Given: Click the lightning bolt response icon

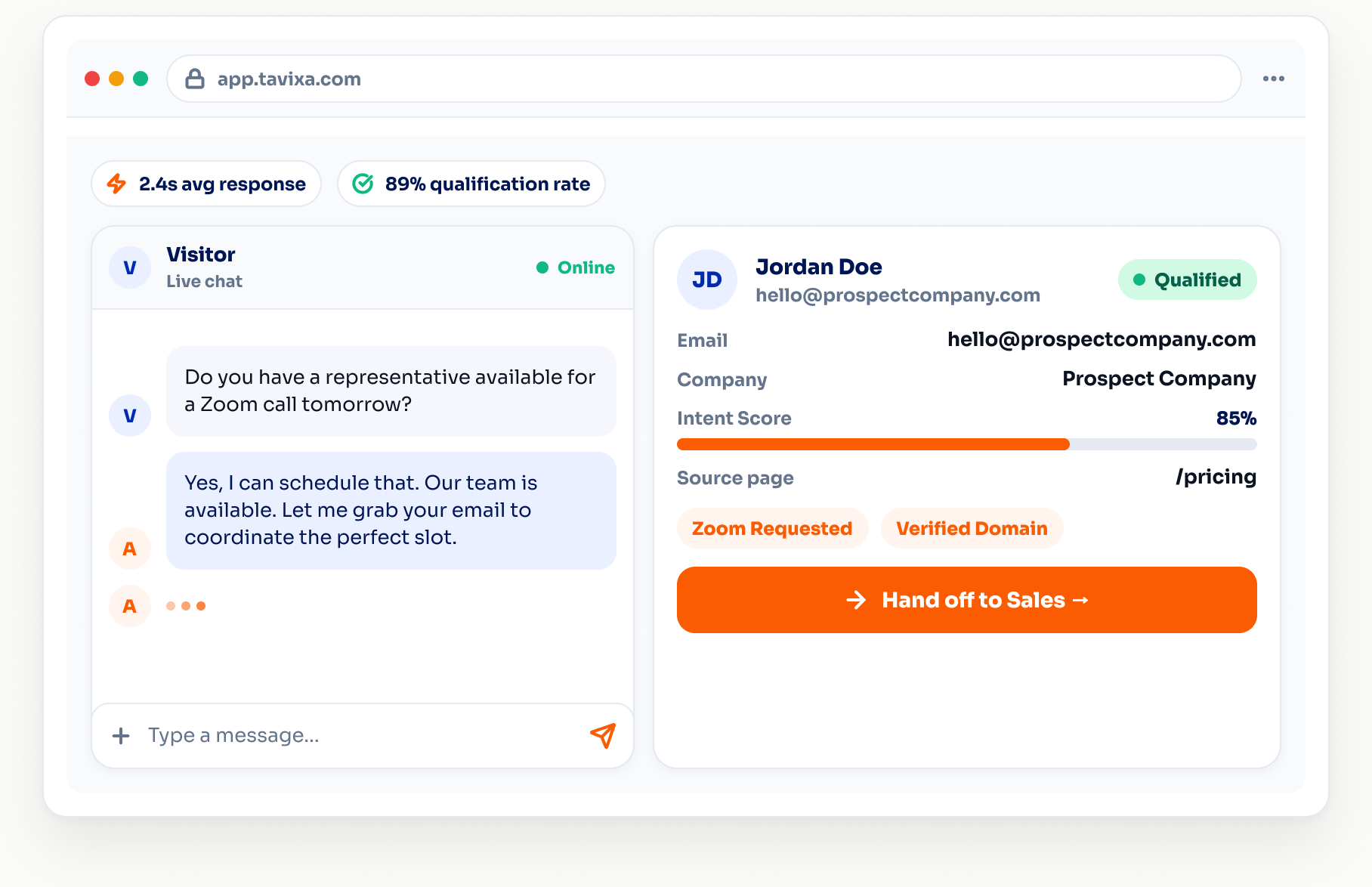Looking at the screenshot, I should (x=116, y=184).
